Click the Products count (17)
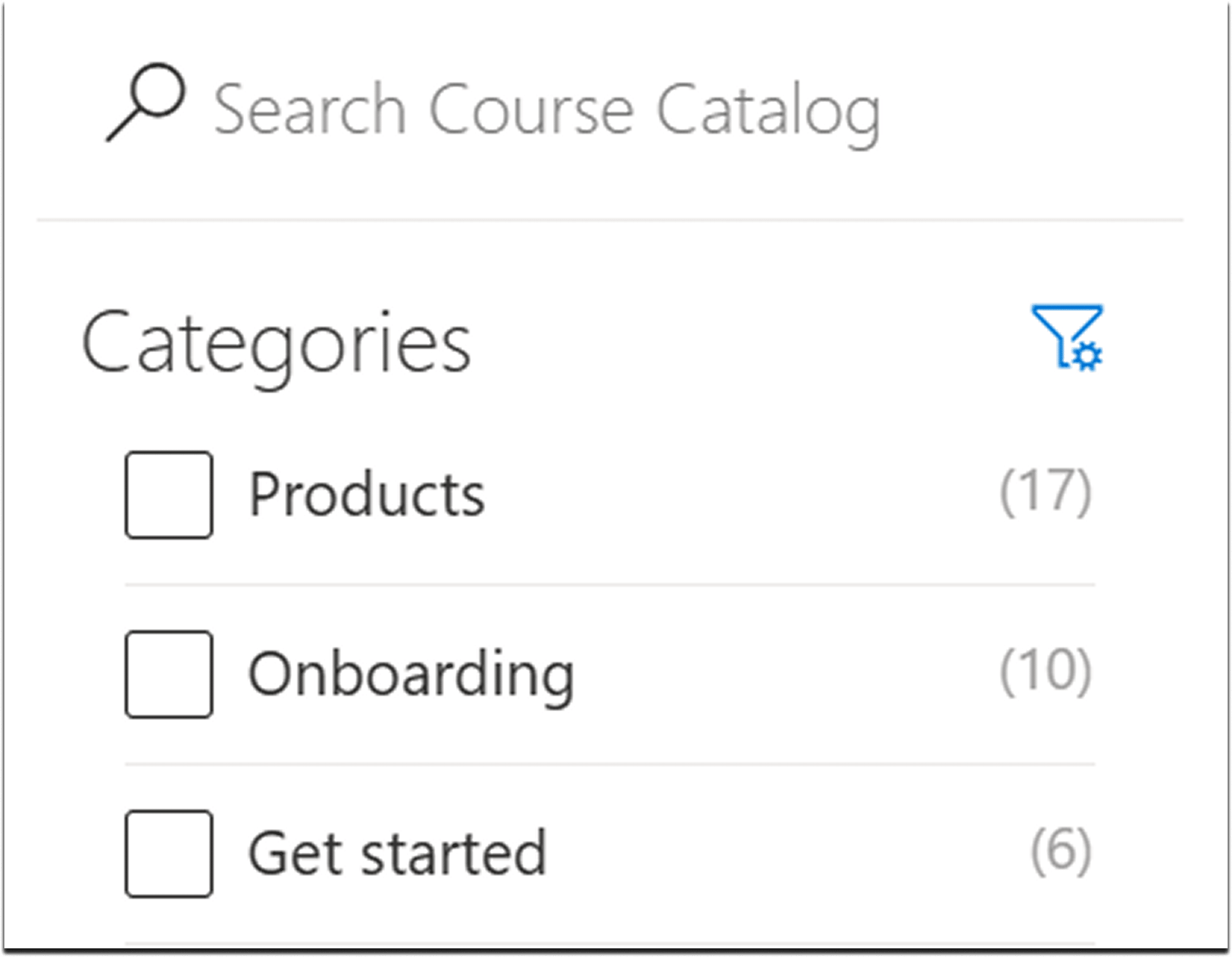 [1046, 493]
